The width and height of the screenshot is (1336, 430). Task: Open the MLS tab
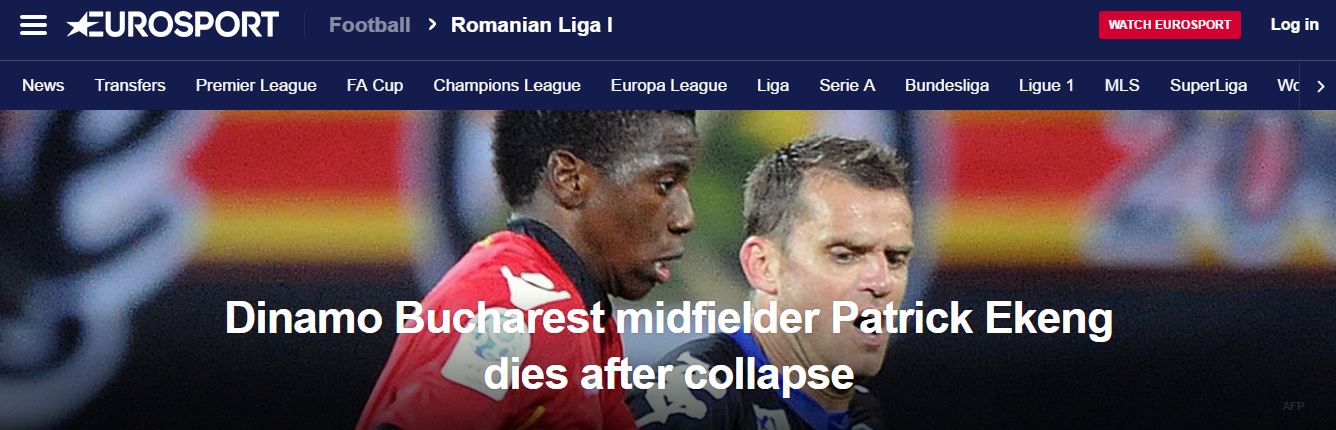tap(1122, 86)
